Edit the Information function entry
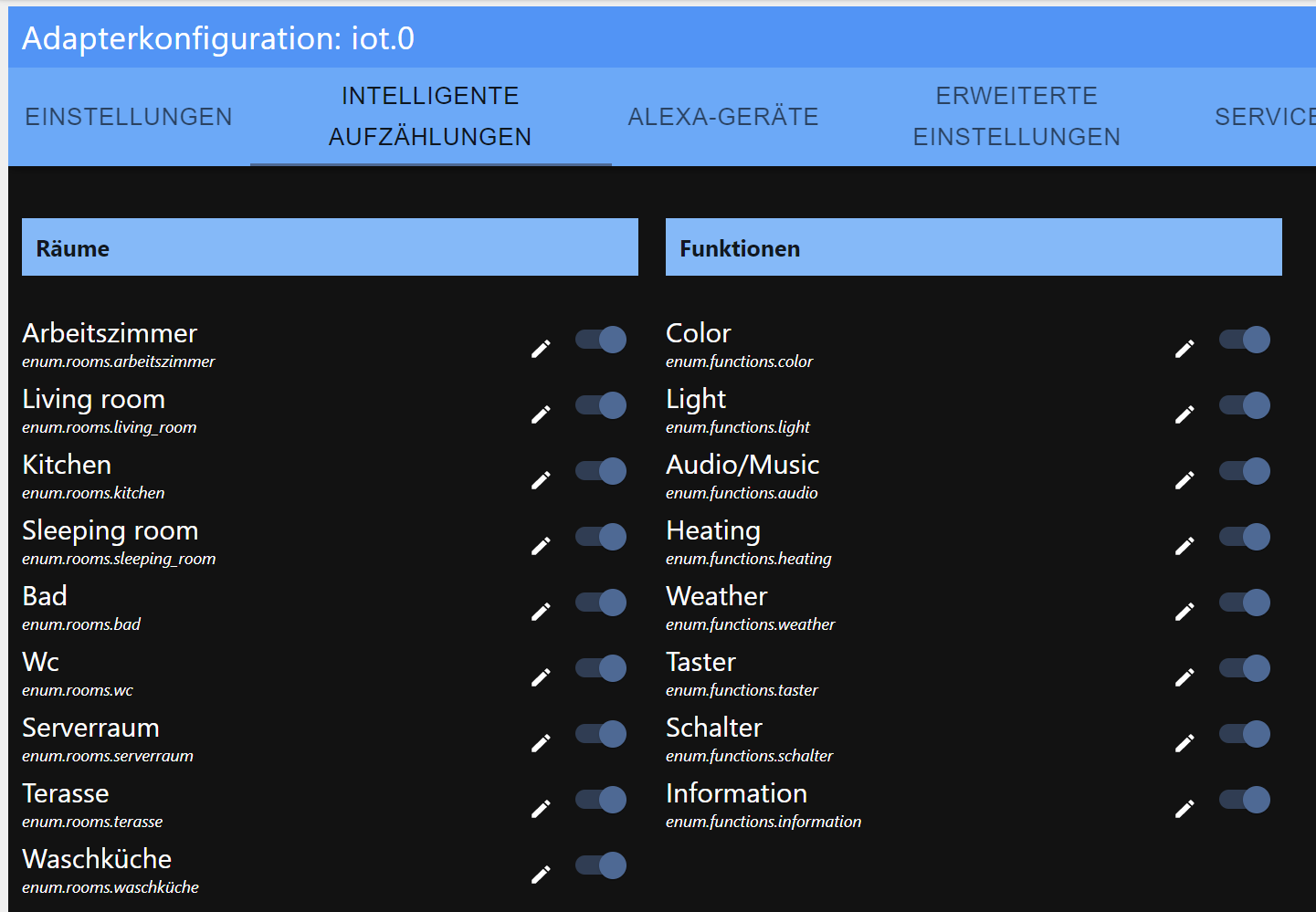This screenshot has width=1316, height=912. (x=1184, y=809)
